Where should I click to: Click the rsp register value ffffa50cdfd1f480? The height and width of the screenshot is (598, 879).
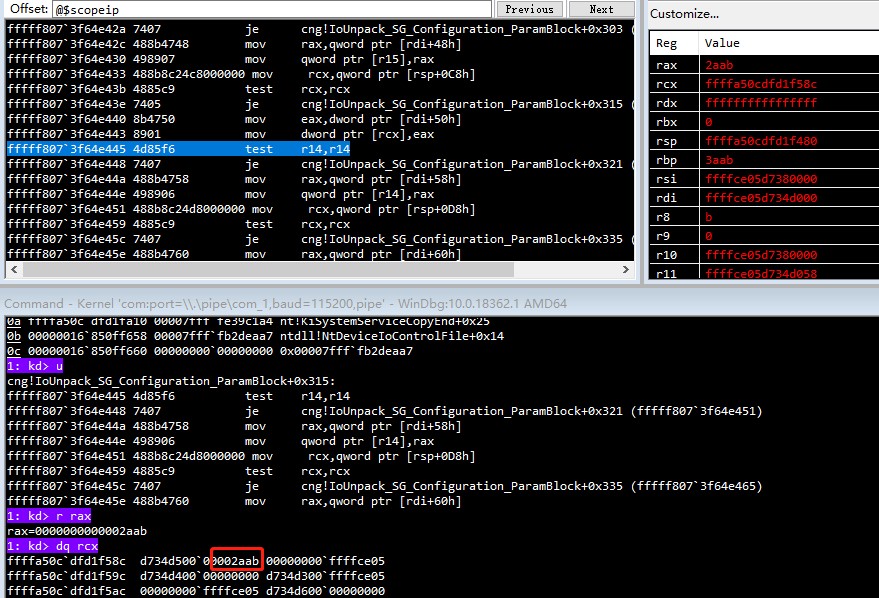point(761,141)
